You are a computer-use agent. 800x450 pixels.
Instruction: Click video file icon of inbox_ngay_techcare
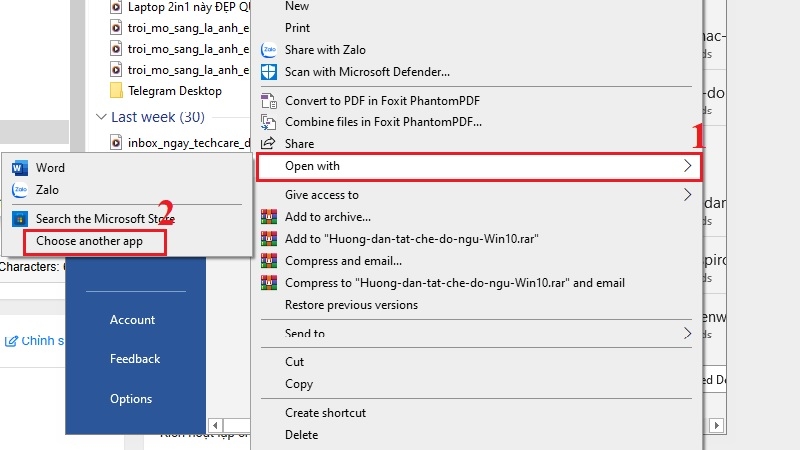[x=116, y=143]
